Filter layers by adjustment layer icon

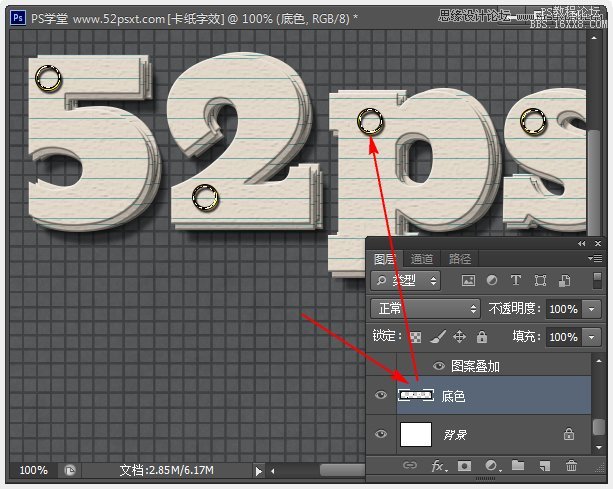492,280
